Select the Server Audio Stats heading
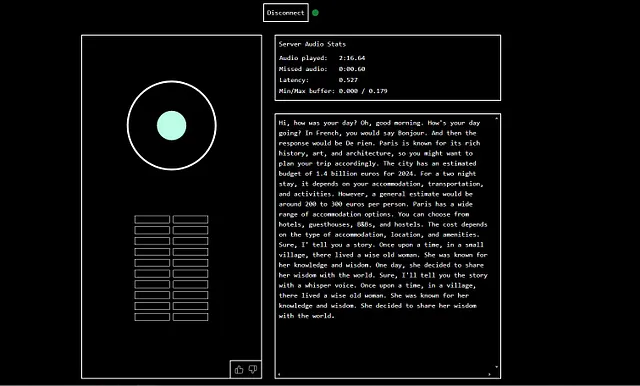640x386 pixels. (x=312, y=44)
